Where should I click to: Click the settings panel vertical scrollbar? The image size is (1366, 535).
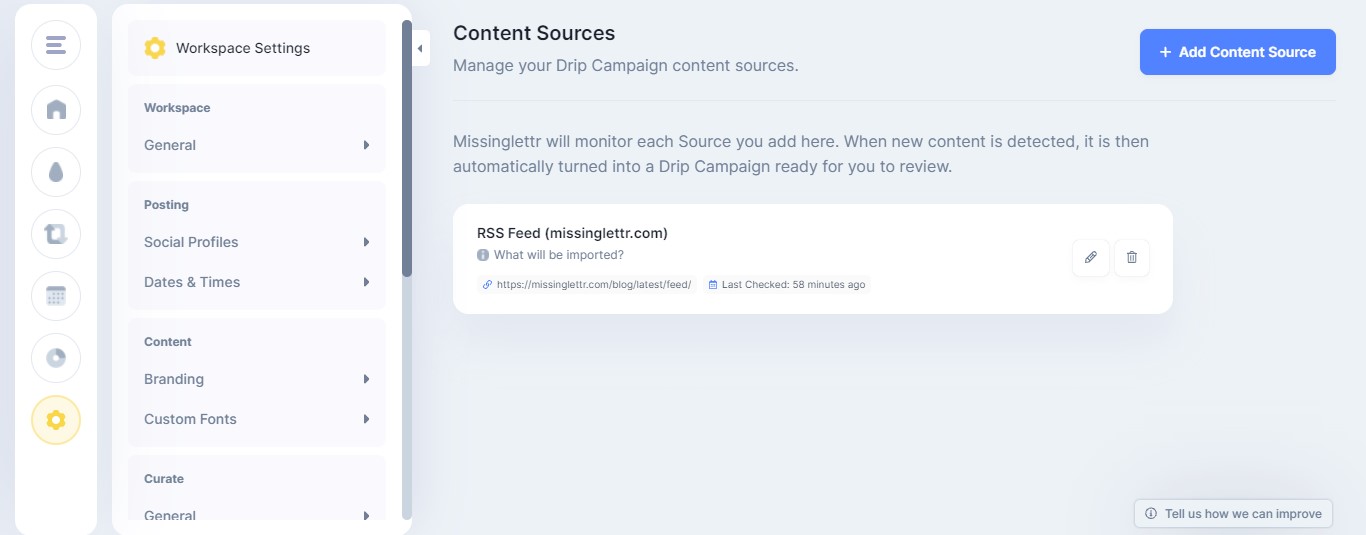tap(407, 149)
